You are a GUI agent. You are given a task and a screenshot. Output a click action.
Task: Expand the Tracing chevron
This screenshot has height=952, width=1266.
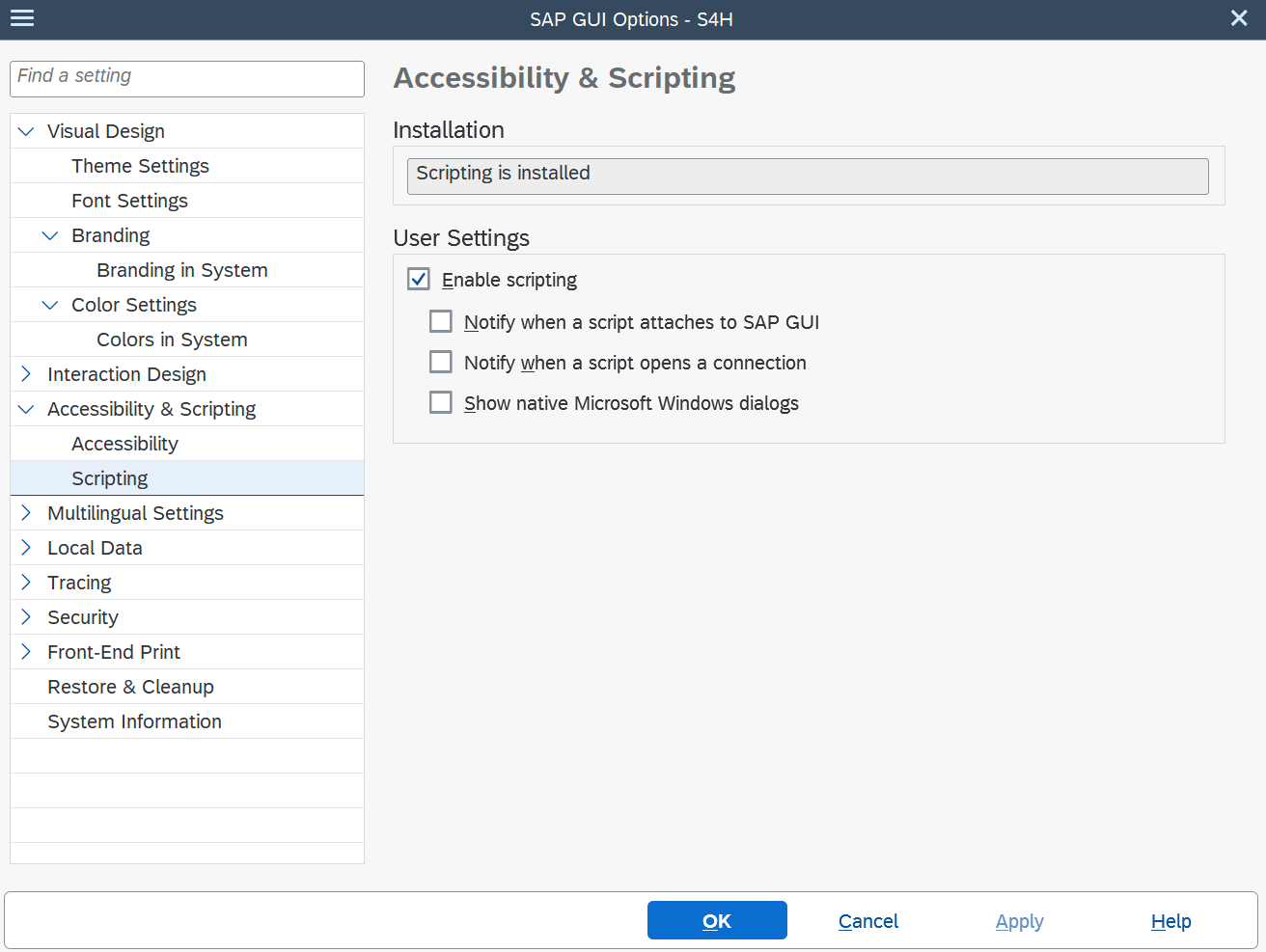click(26, 583)
